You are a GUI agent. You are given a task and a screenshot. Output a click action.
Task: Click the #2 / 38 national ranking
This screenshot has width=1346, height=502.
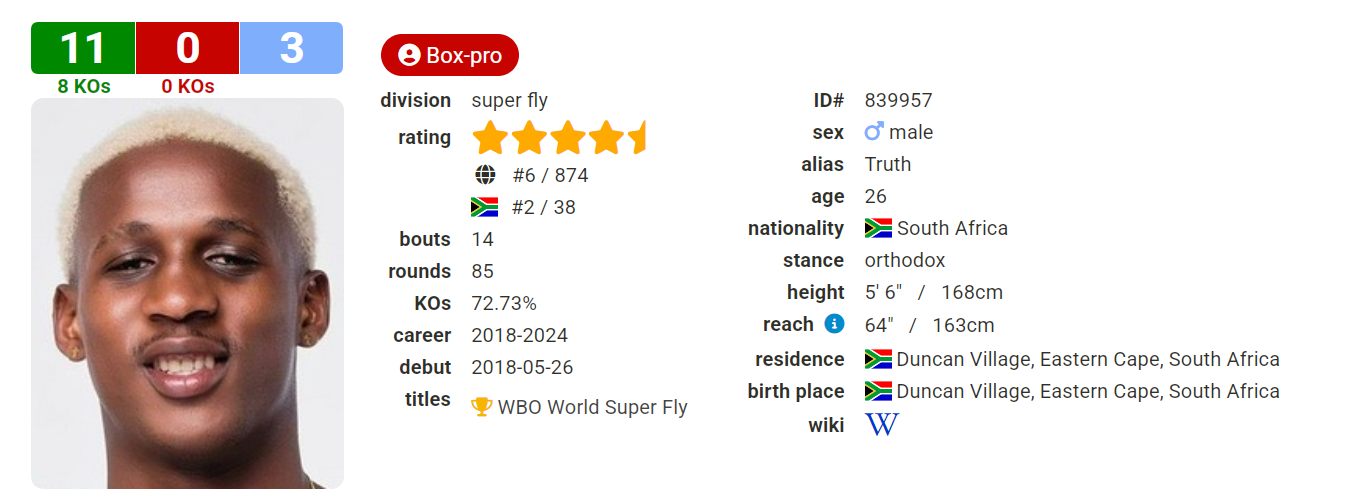coord(544,207)
